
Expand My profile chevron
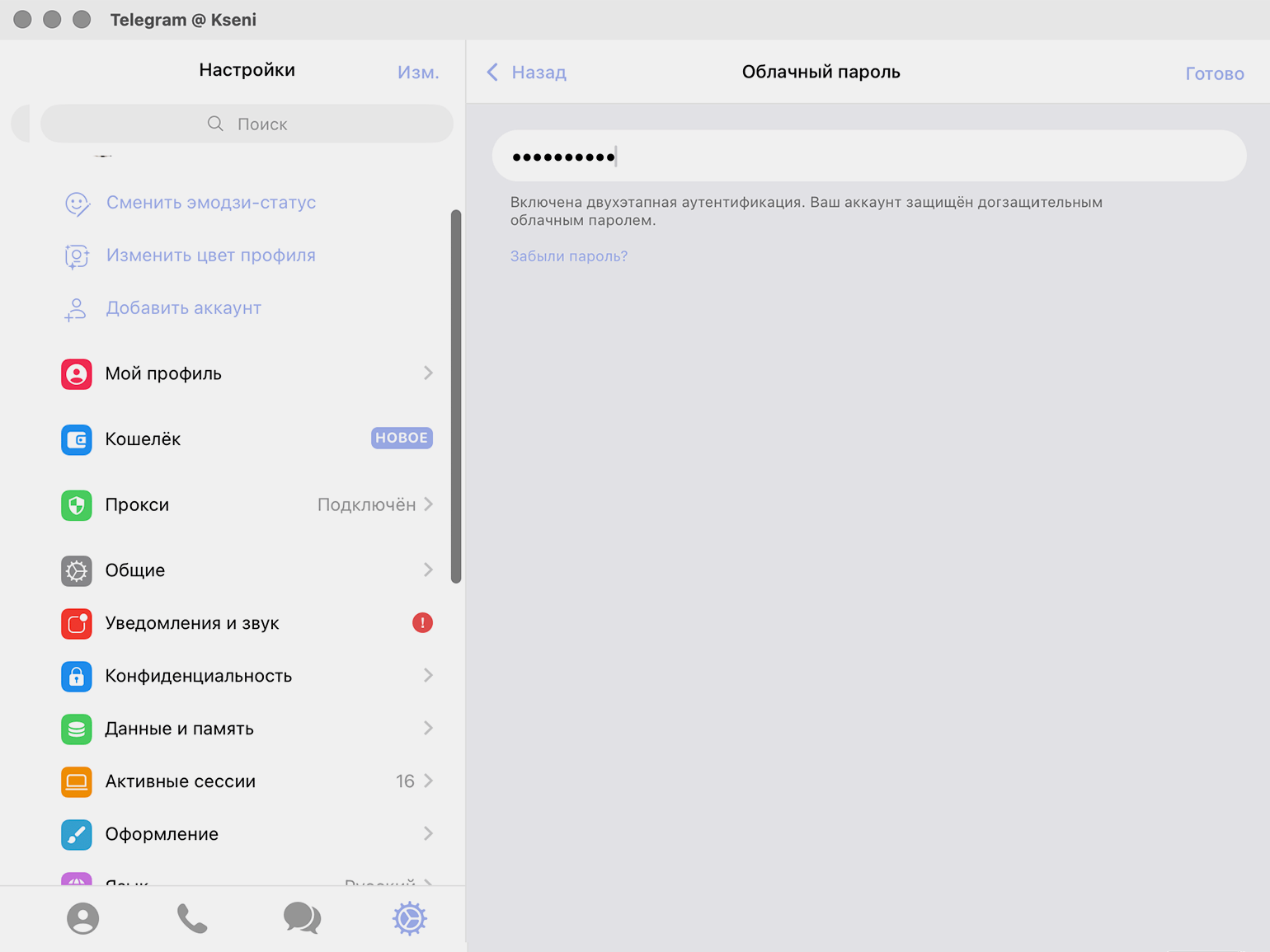coord(428,373)
